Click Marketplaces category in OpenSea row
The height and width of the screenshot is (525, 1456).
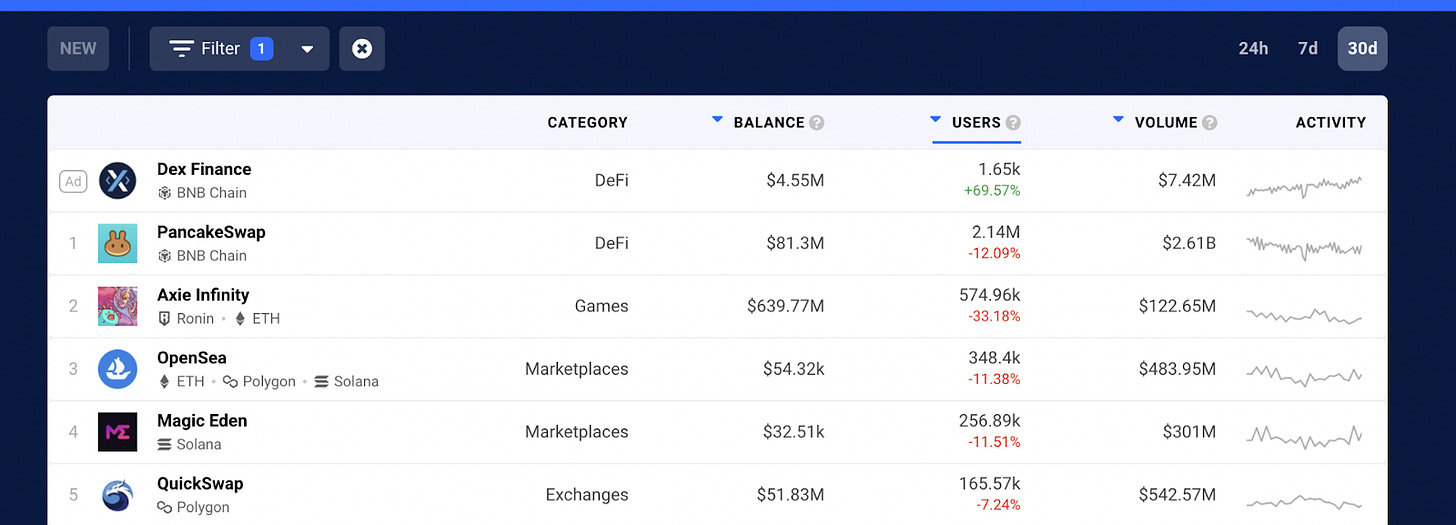point(577,369)
